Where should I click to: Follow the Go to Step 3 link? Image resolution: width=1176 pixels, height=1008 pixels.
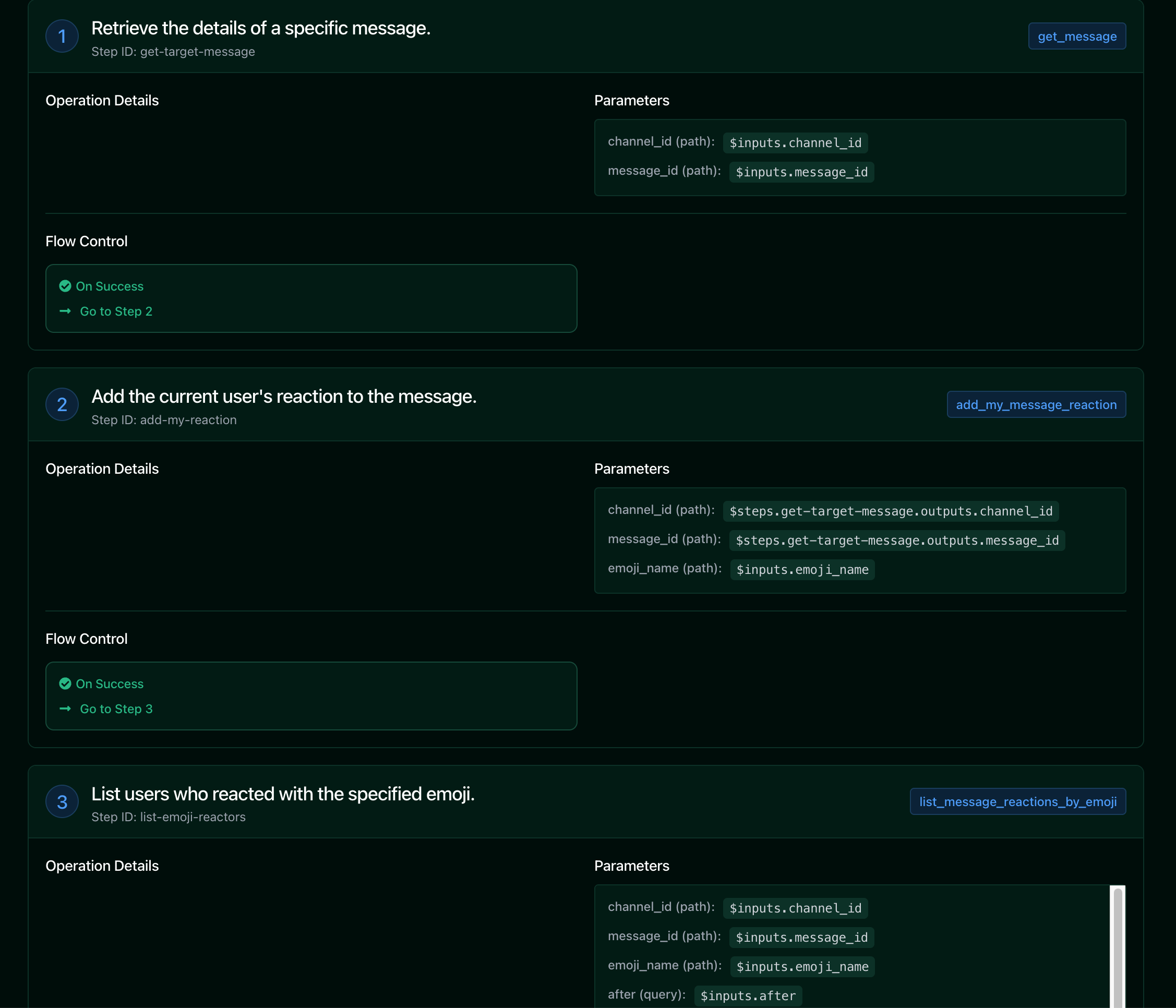(116, 709)
